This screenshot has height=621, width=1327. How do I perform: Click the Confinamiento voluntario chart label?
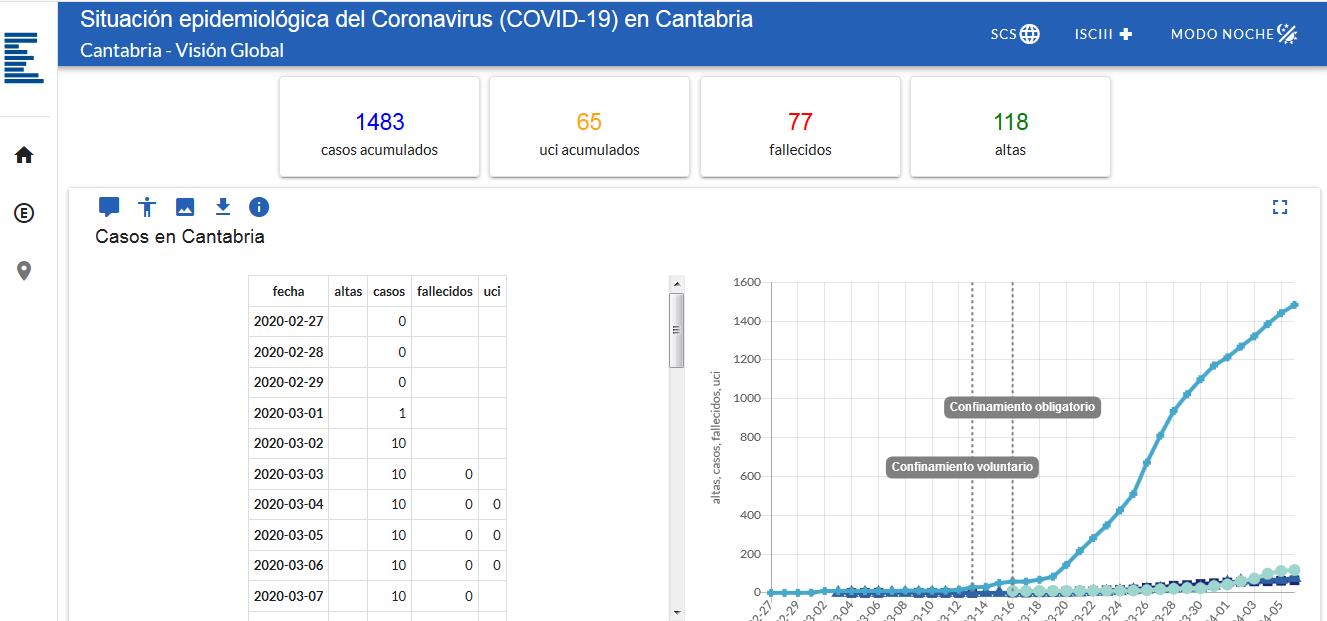pyautogui.click(x=962, y=467)
